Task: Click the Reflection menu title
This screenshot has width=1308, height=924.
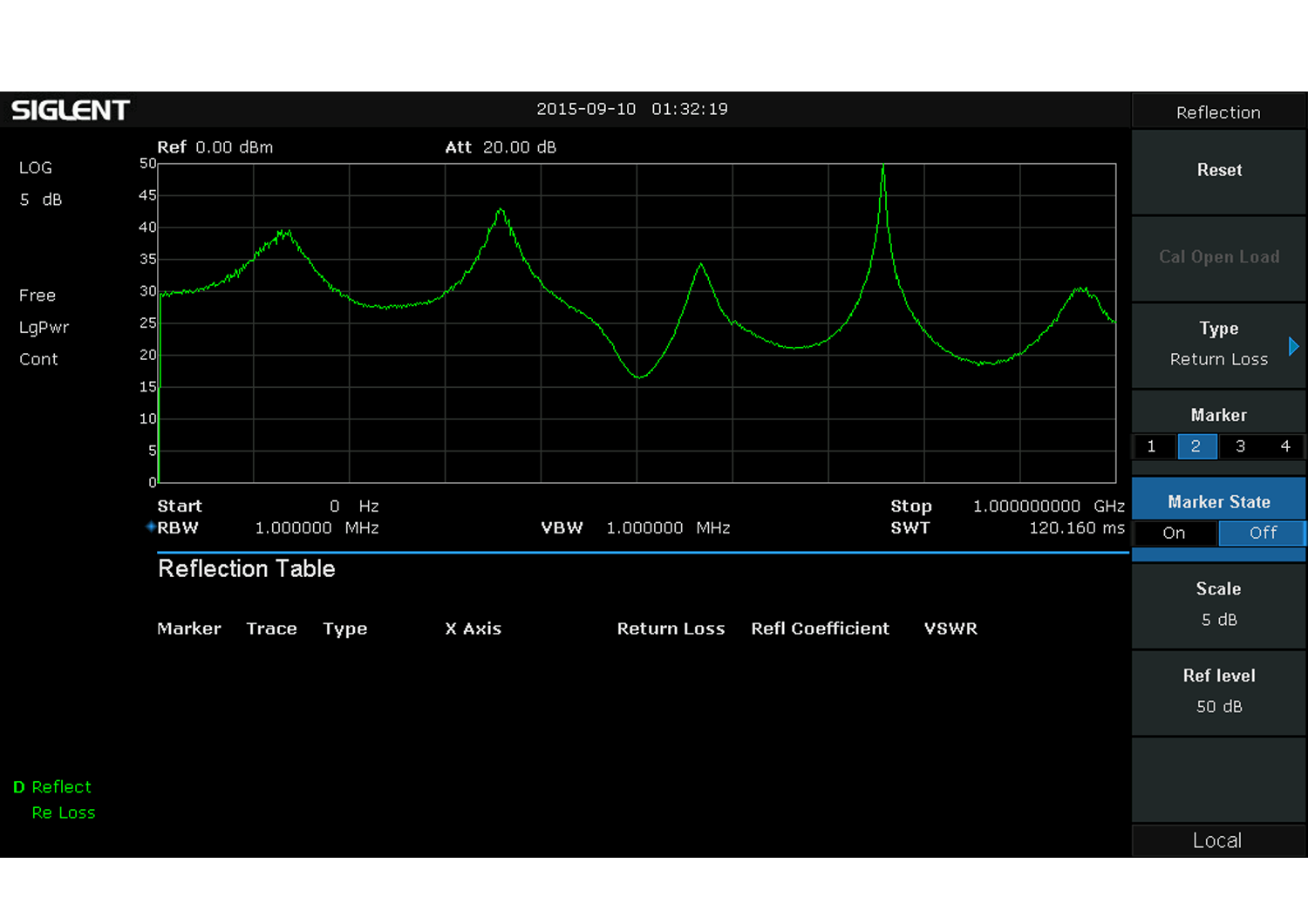Action: coord(1218,112)
